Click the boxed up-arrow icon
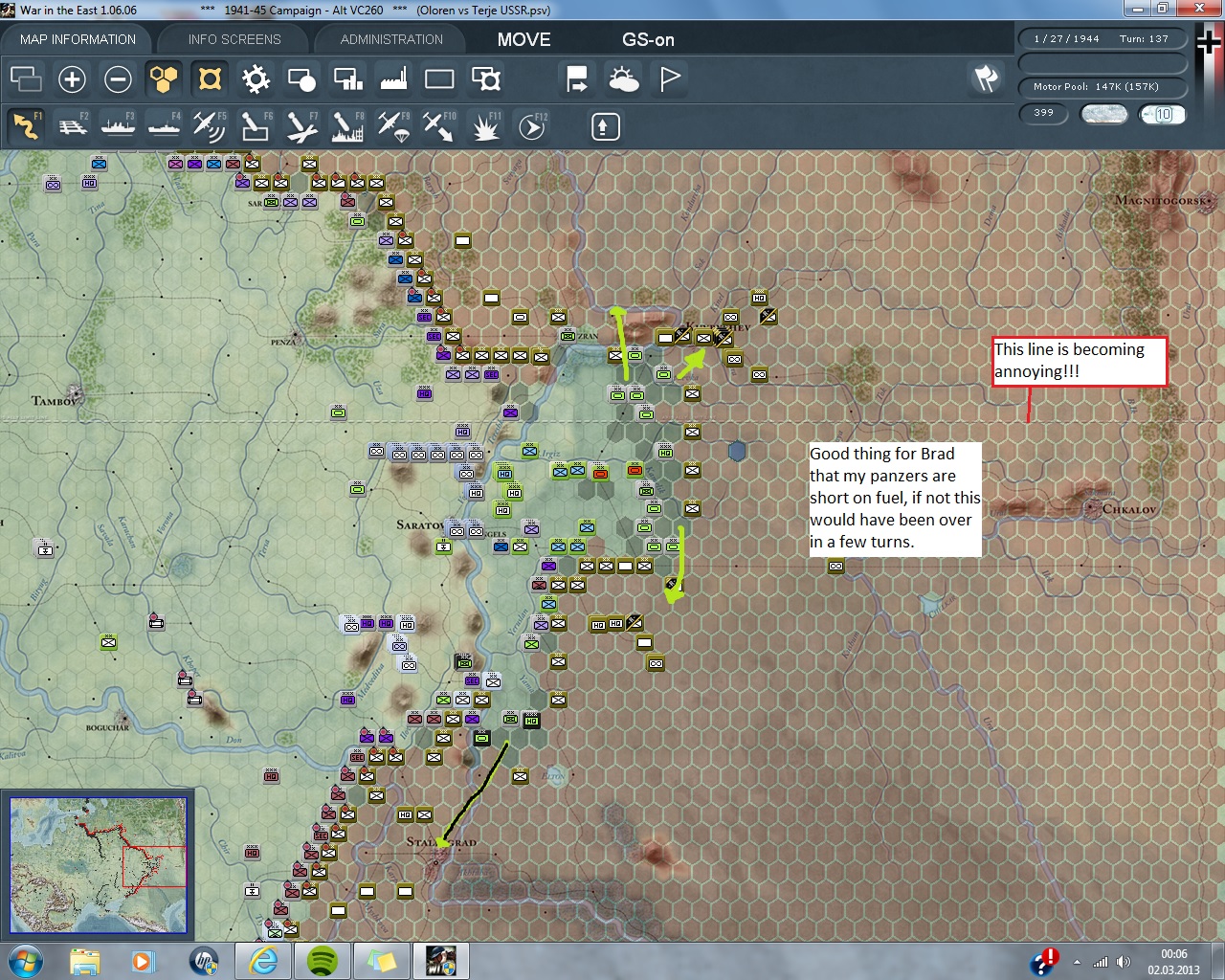The image size is (1225, 980). coord(605,126)
